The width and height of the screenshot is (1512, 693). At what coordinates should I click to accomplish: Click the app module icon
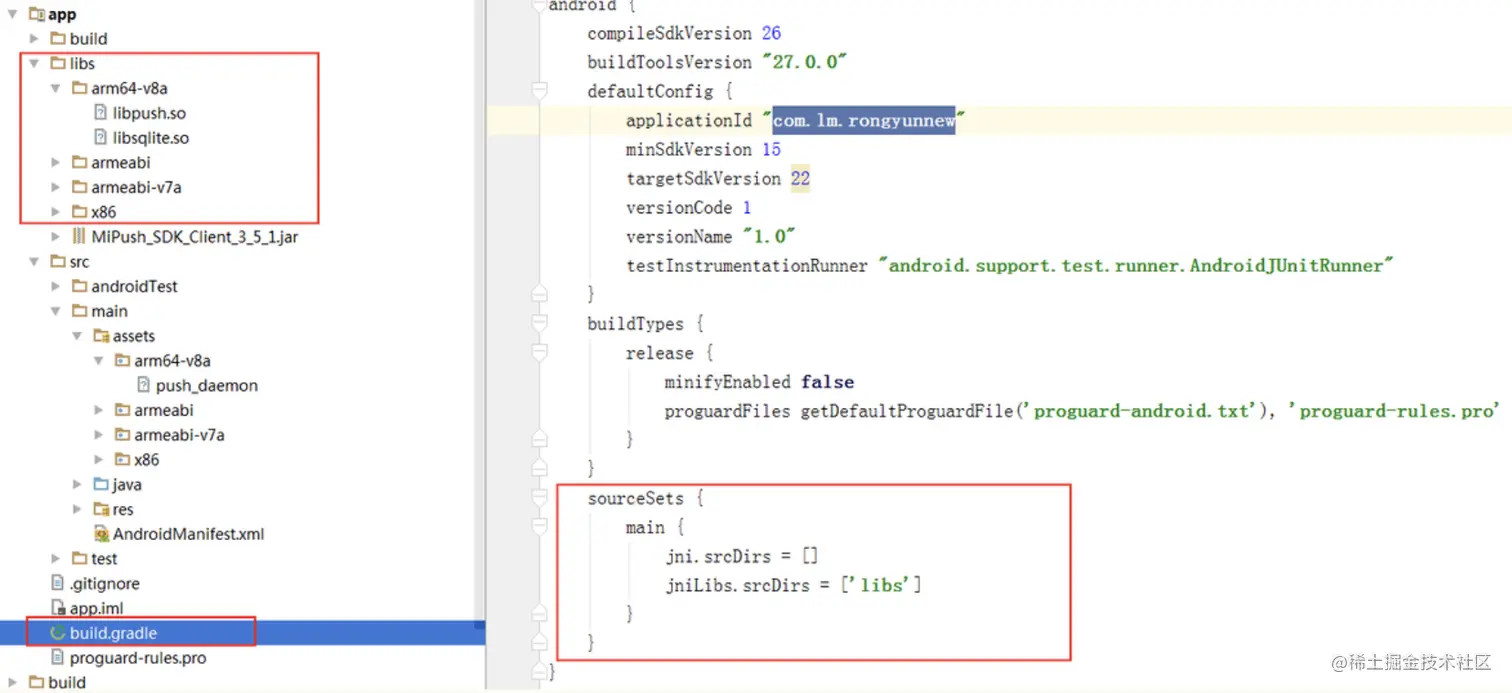click(x=37, y=15)
